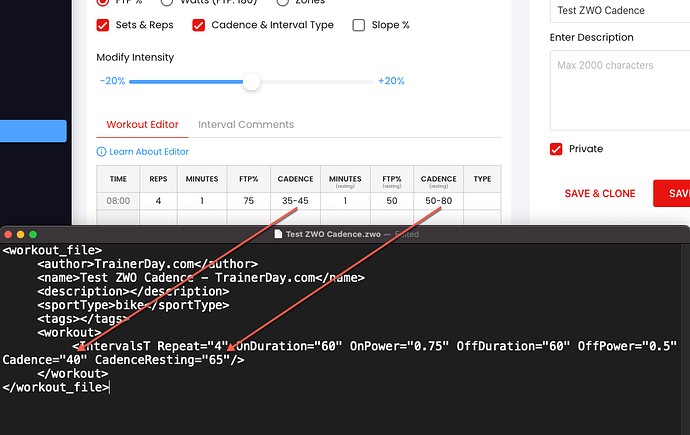
Task: Click the SAVE & CLONE button
Action: pyautogui.click(x=600, y=194)
